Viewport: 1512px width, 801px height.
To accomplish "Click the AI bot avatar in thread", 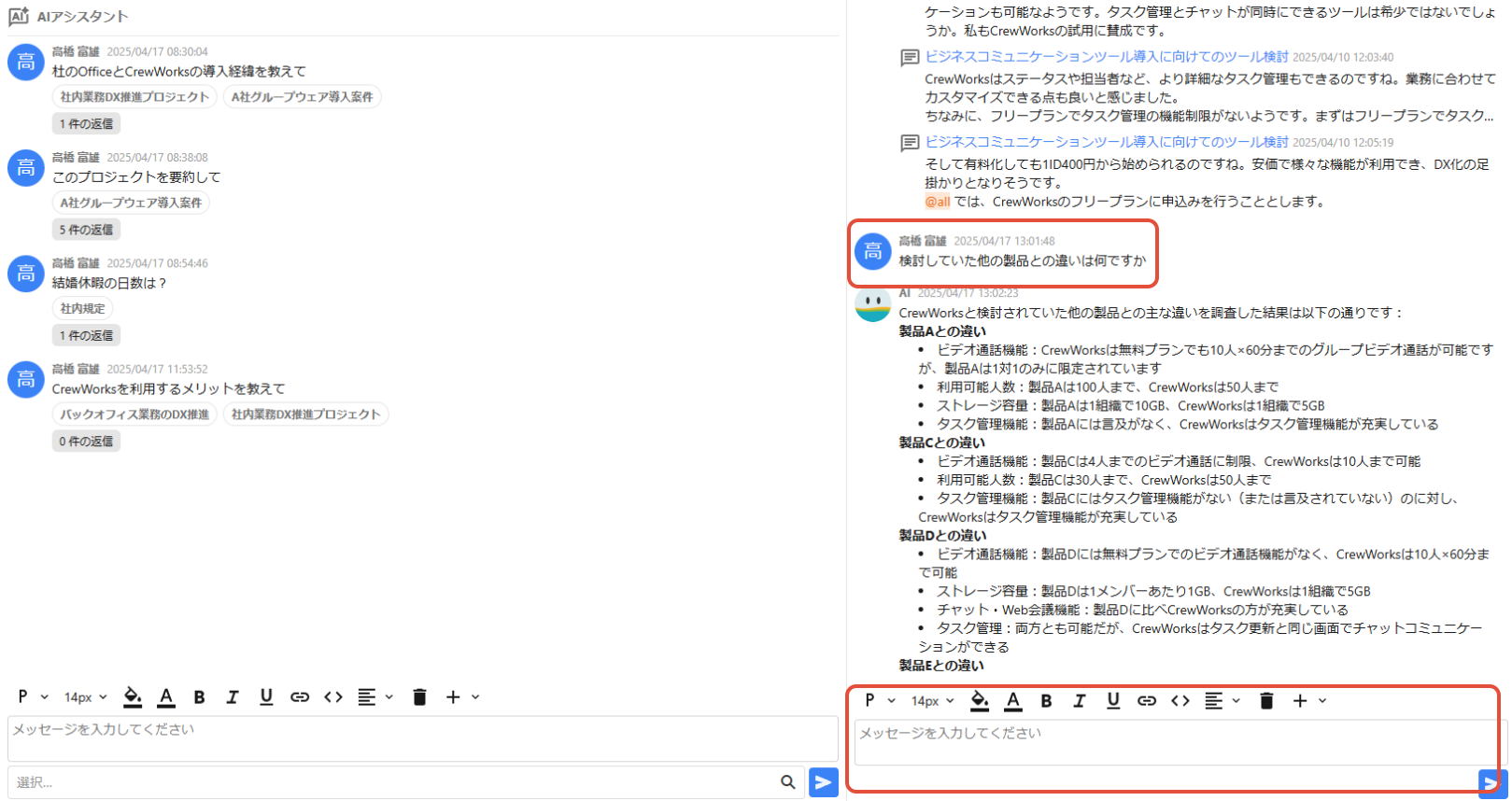I will pos(872,304).
